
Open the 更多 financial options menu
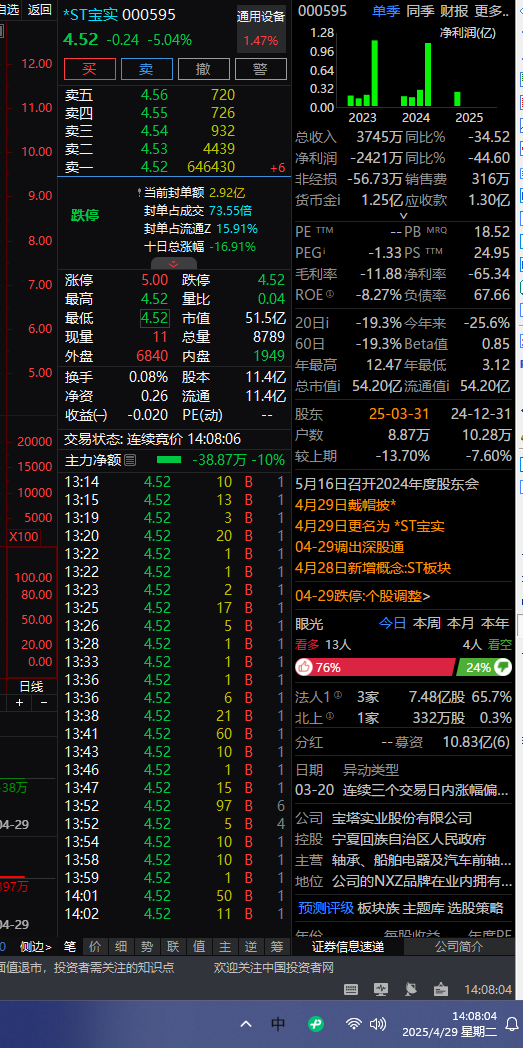click(x=491, y=11)
